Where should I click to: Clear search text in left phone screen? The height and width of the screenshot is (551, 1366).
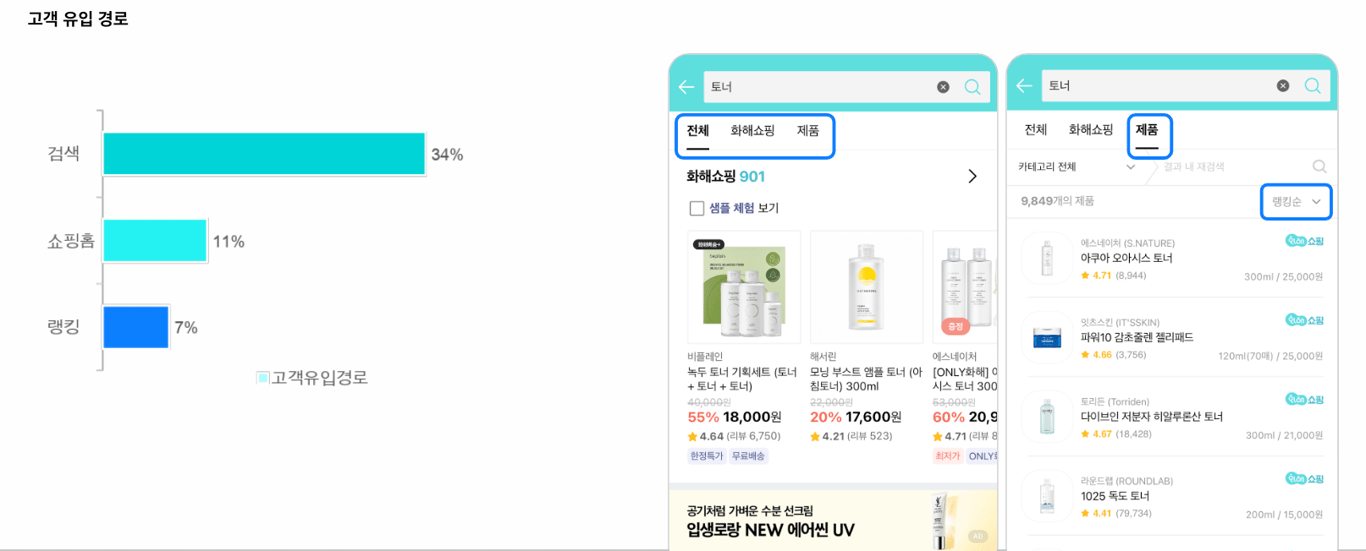[x=943, y=87]
